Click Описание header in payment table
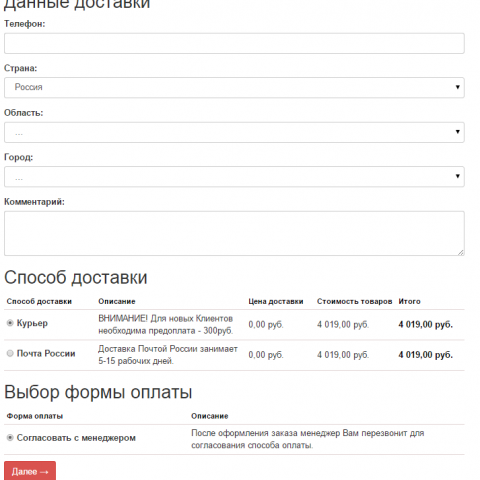This screenshot has width=480, height=480. click(x=210, y=416)
